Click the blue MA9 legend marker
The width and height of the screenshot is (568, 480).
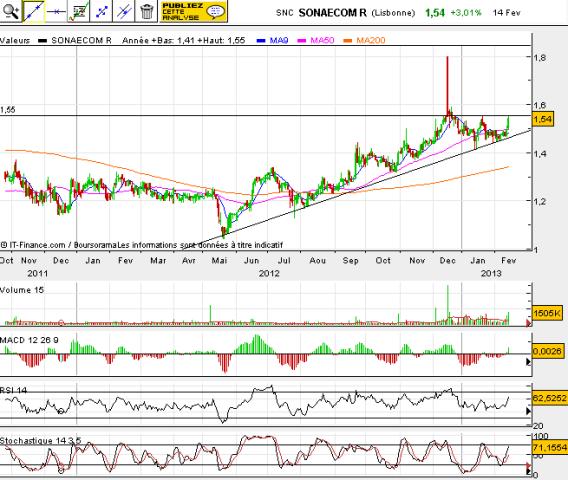pos(261,41)
